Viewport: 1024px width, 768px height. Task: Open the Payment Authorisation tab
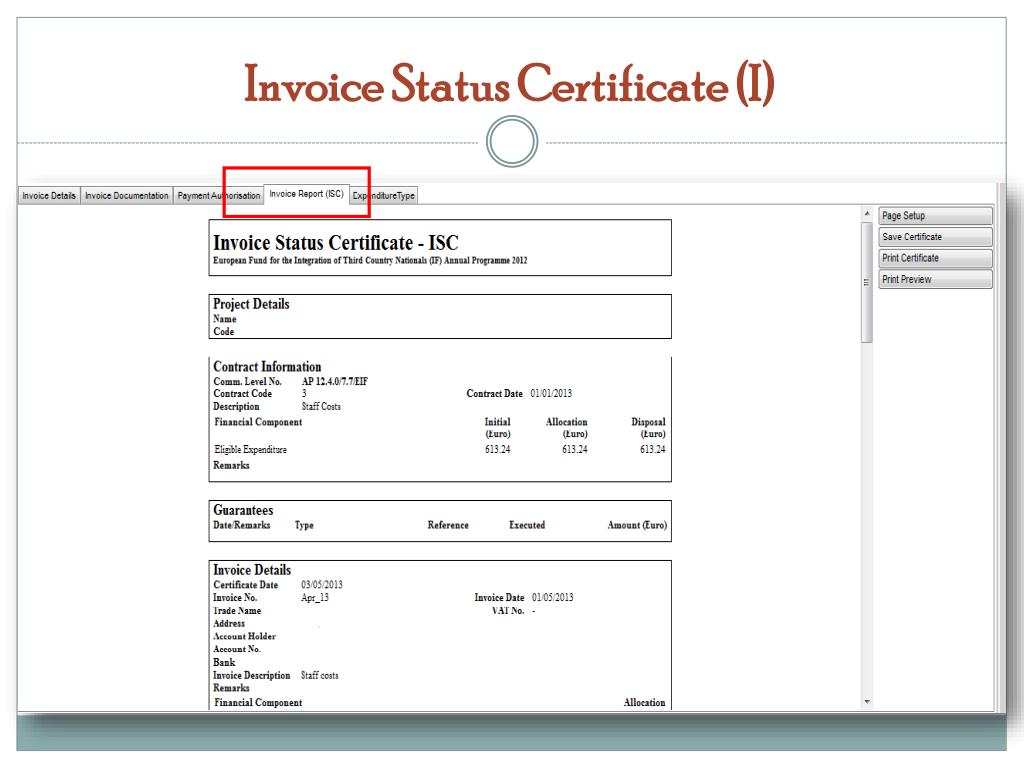[x=219, y=195]
